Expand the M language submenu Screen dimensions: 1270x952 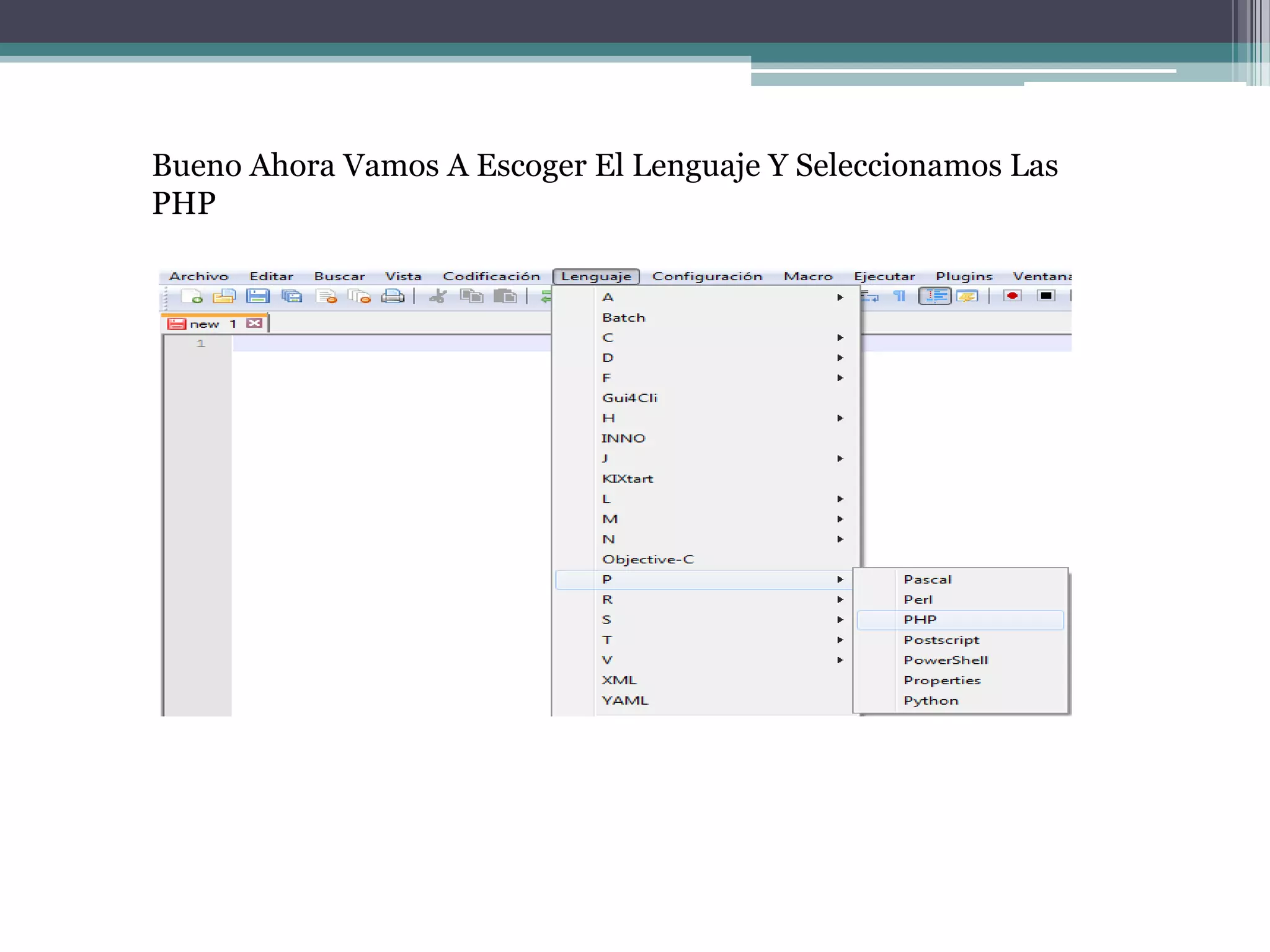point(705,519)
